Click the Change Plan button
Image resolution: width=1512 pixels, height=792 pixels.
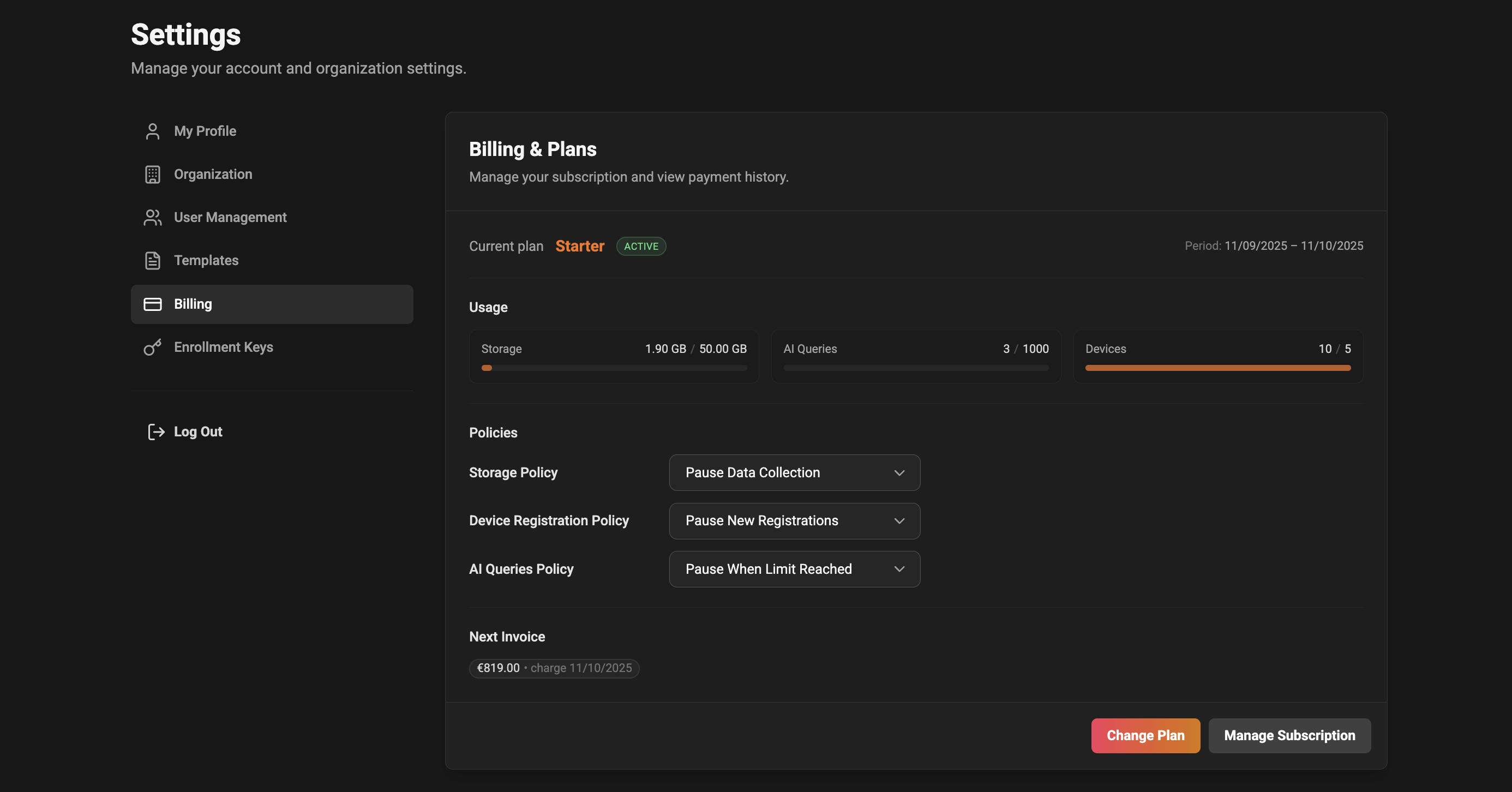[1145, 736]
